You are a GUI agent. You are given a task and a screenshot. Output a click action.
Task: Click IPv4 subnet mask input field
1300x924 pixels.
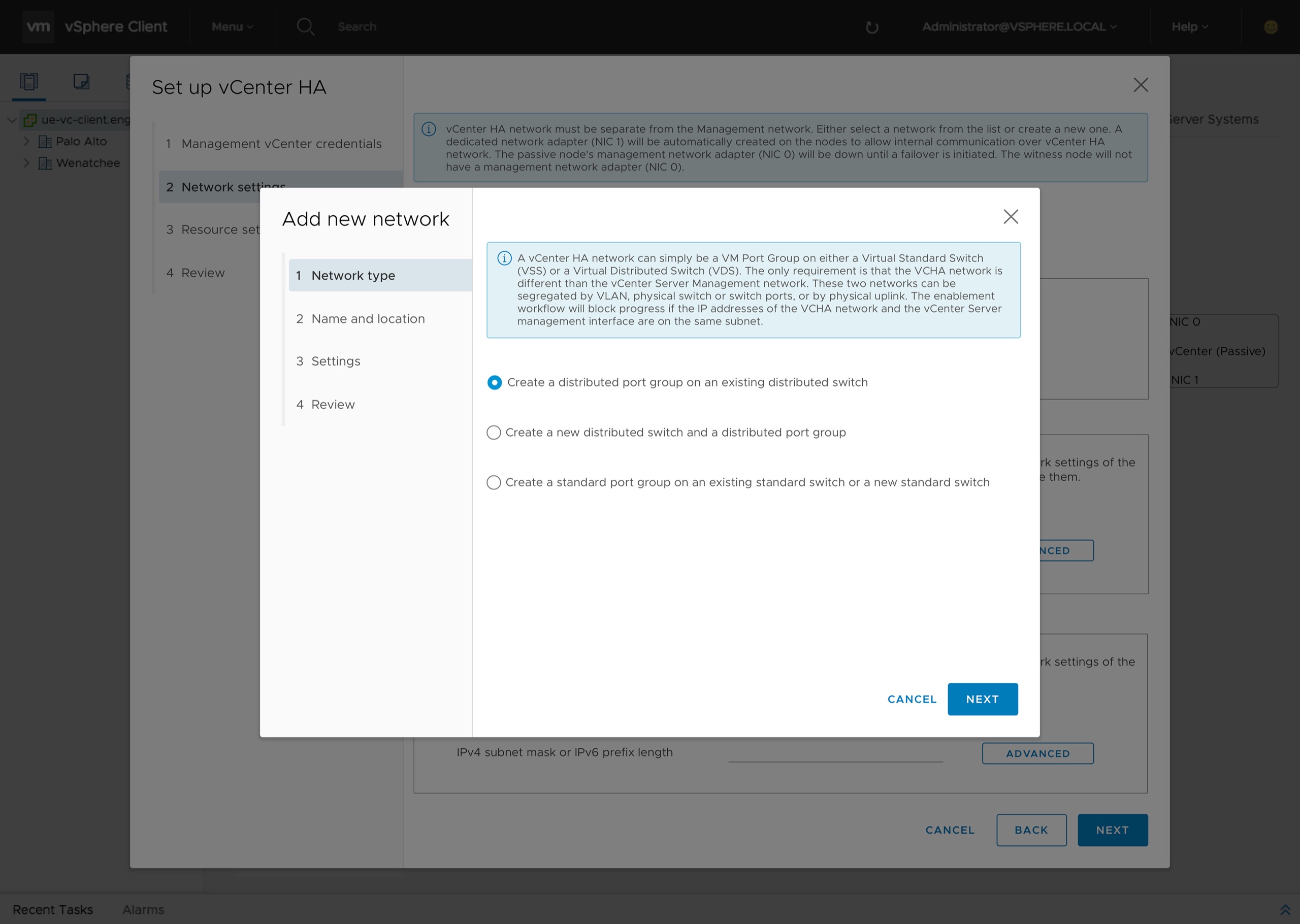coord(835,752)
